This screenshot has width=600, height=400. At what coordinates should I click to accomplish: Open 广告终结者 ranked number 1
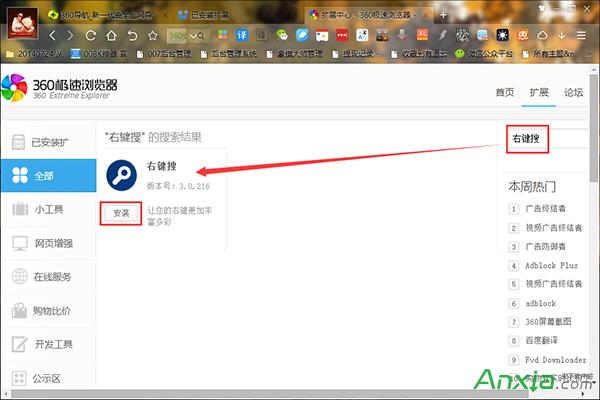tap(546, 209)
